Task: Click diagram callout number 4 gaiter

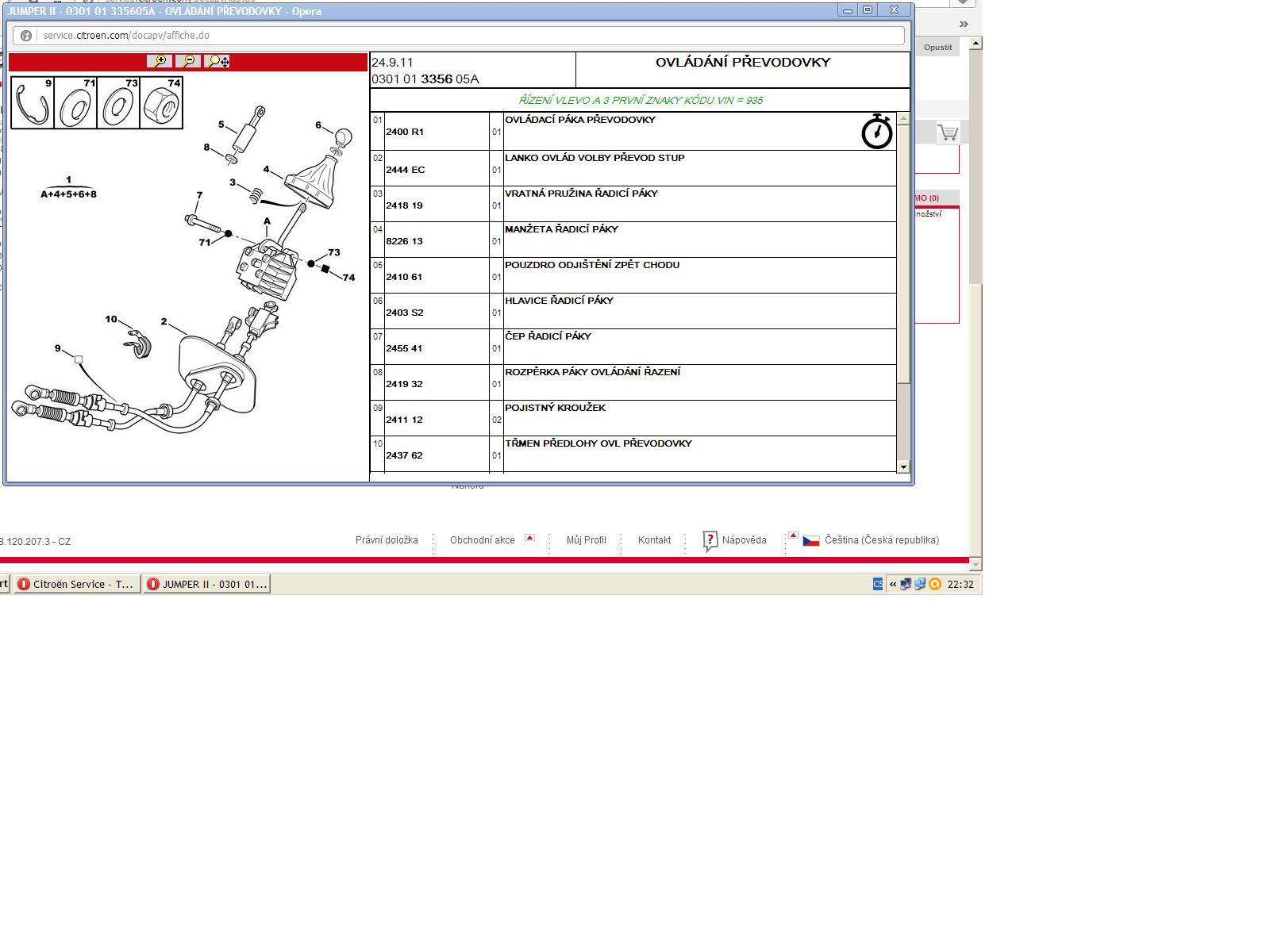Action: (x=266, y=170)
